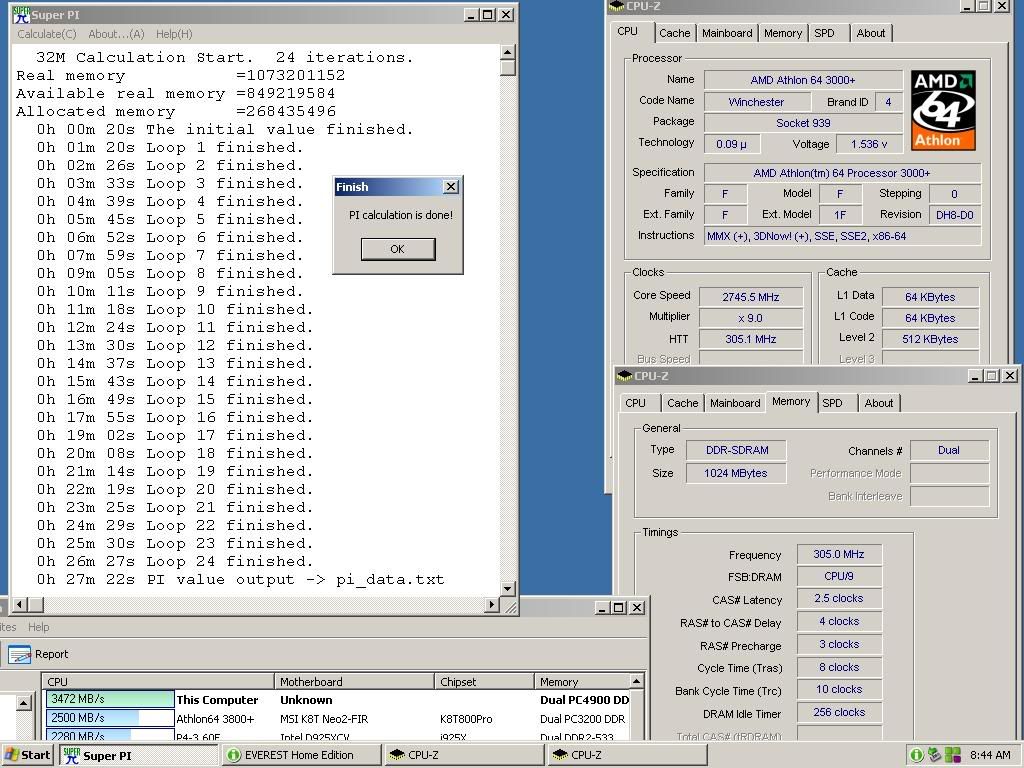Viewport: 1024px width, 768px height.
Task: Open the Calculate(C) menu in Super PI
Action: tap(46, 34)
